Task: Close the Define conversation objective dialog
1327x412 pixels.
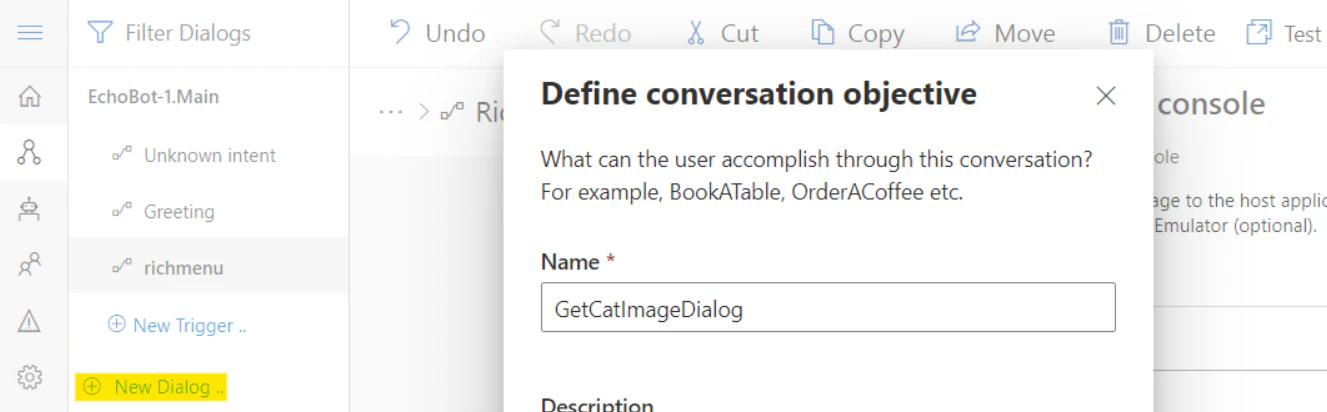Action: tap(1105, 96)
